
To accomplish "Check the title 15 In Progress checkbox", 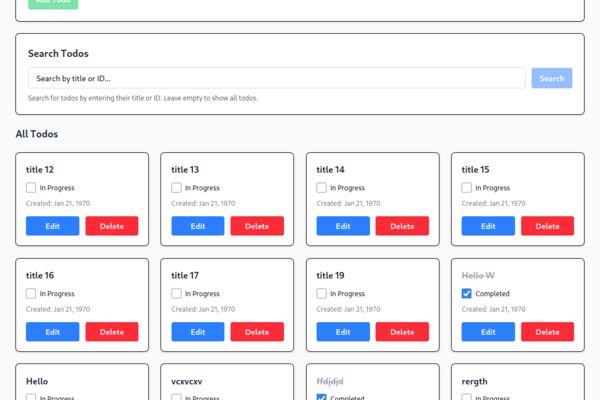I will 466,188.
